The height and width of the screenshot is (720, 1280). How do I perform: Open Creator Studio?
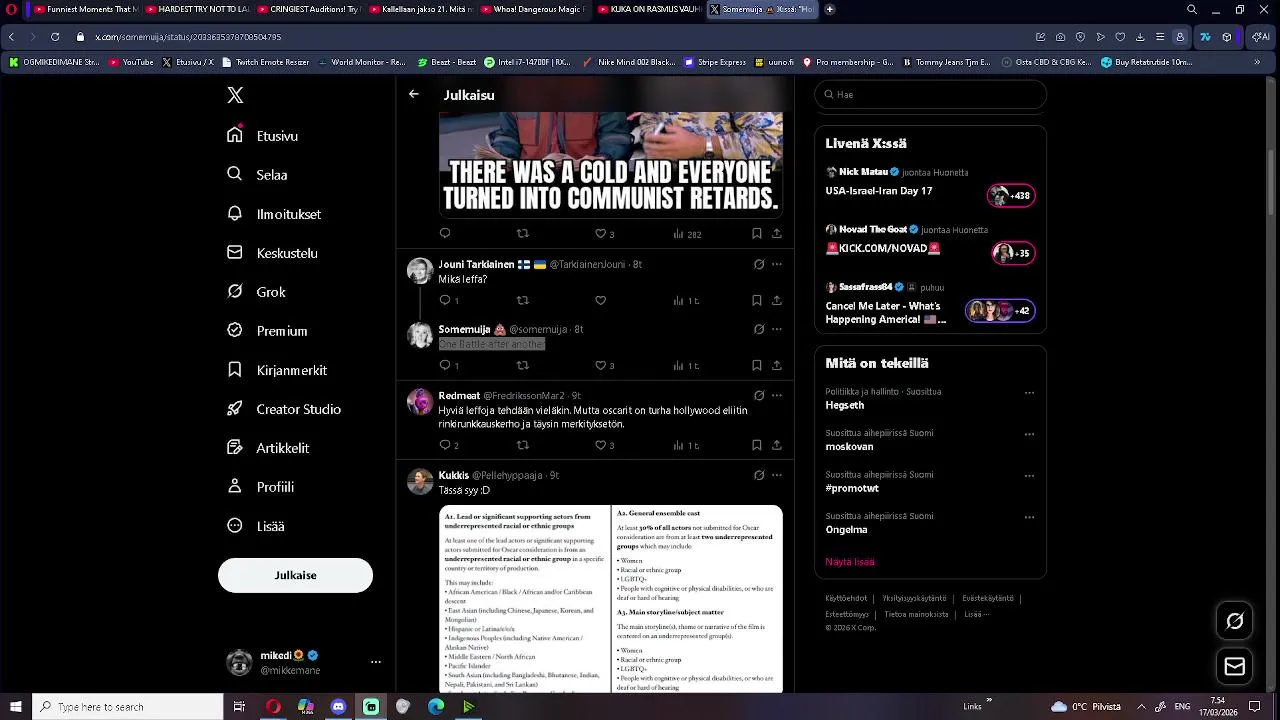click(x=284, y=409)
